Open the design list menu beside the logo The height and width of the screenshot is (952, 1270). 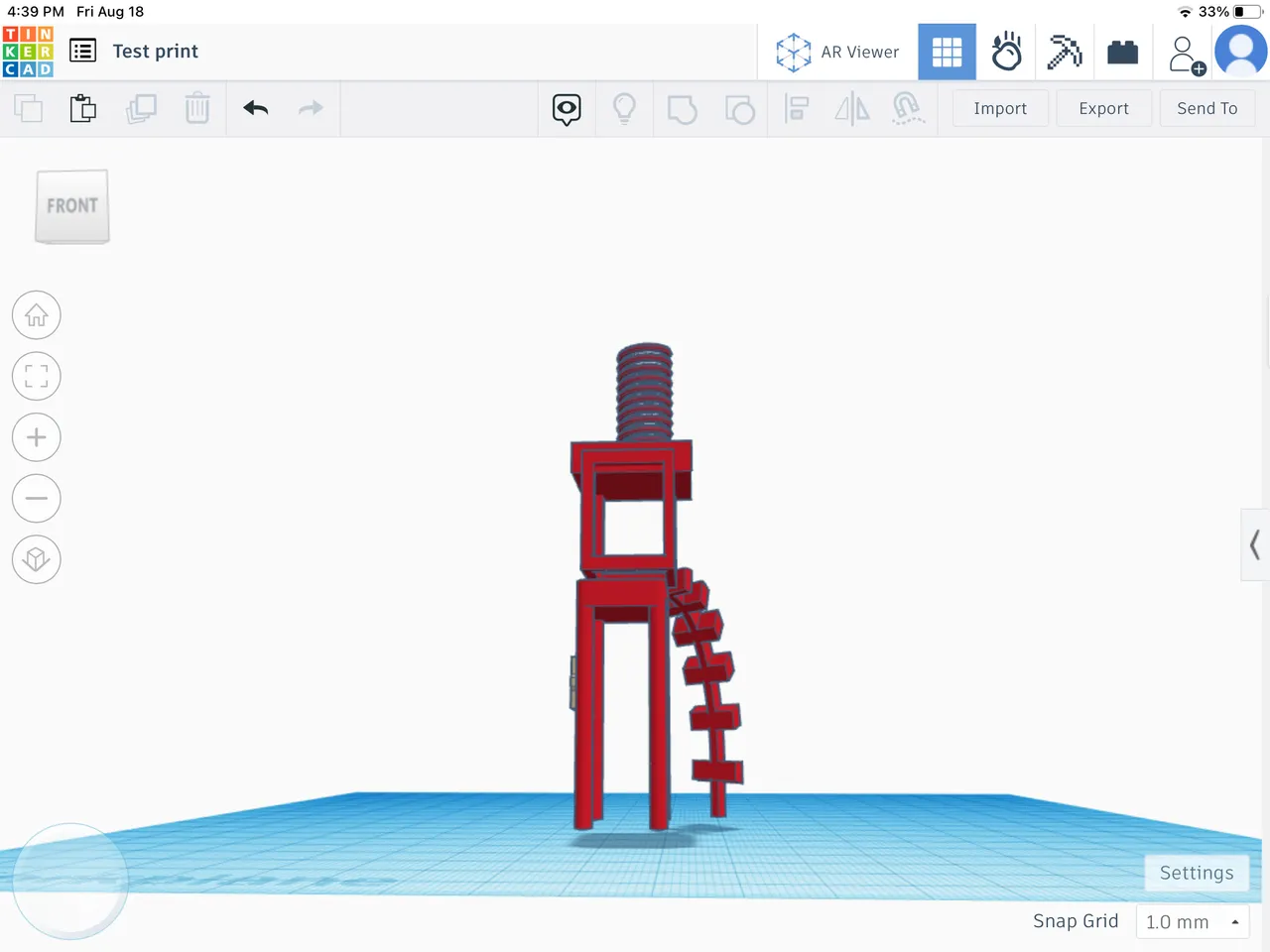82,51
